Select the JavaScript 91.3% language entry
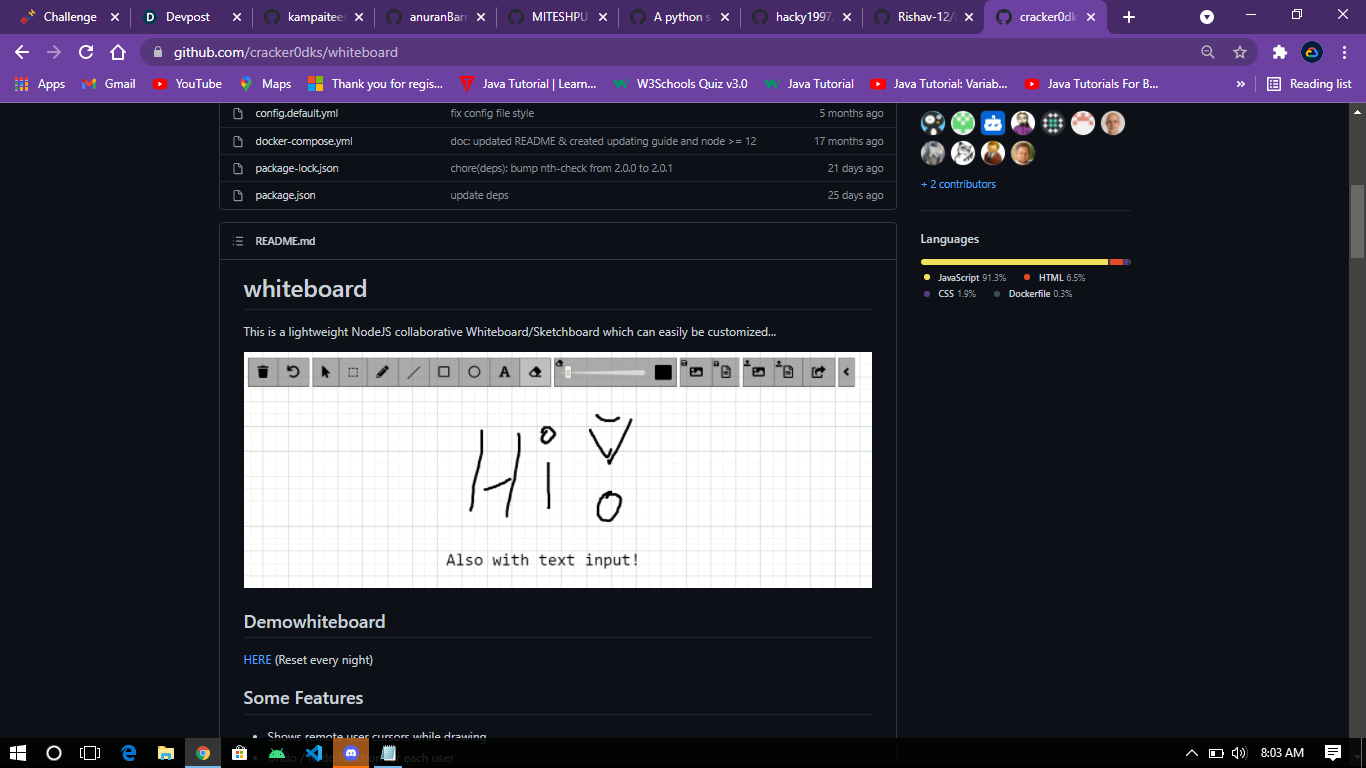Image resolution: width=1366 pixels, height=768 pixels. 964,278
